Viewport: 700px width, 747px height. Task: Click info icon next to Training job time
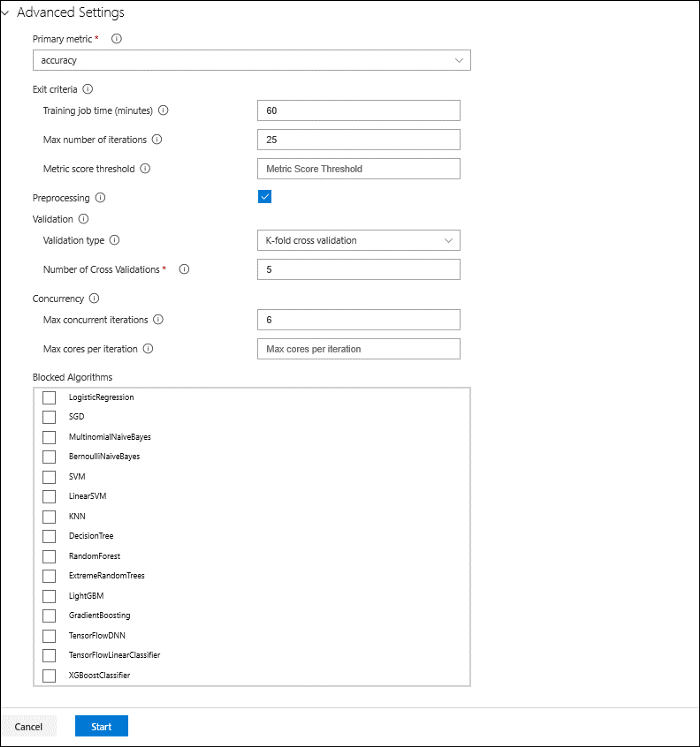point(163,111)
